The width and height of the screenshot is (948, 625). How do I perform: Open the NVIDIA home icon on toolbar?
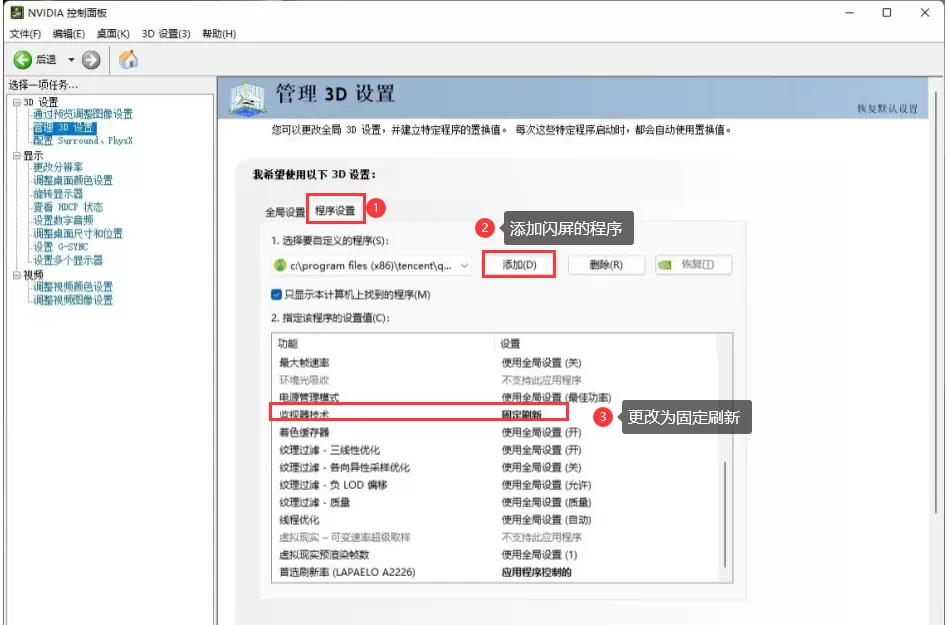[x=128, y=59]
